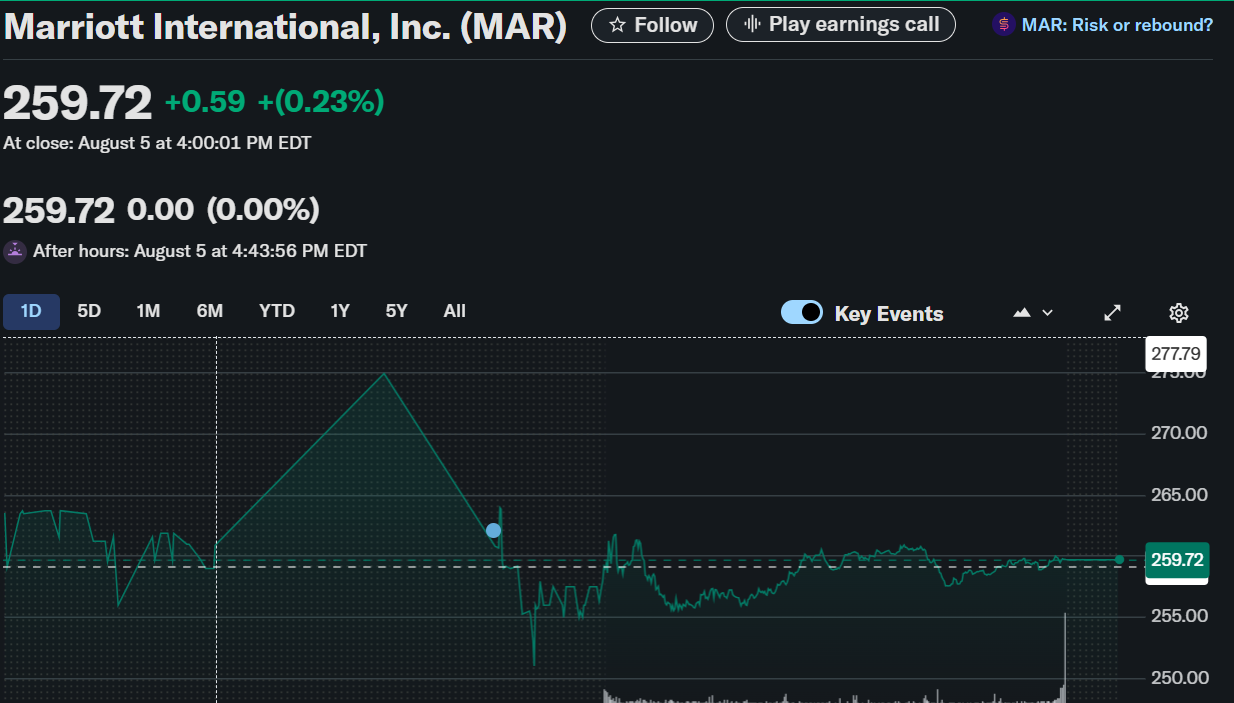Switch to the 5D chart range
This screenshot has width=1234, height=703.
[x=89, y=311]
